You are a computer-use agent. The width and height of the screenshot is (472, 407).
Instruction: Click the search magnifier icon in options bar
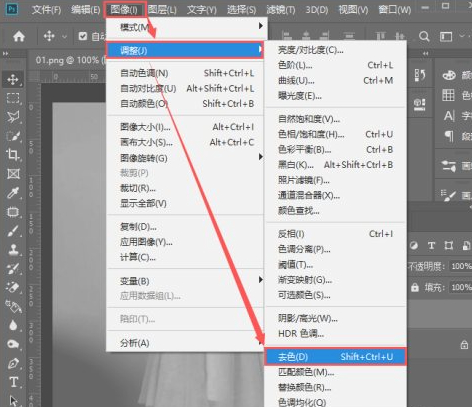pyautogui.click(x=424, y=36)
